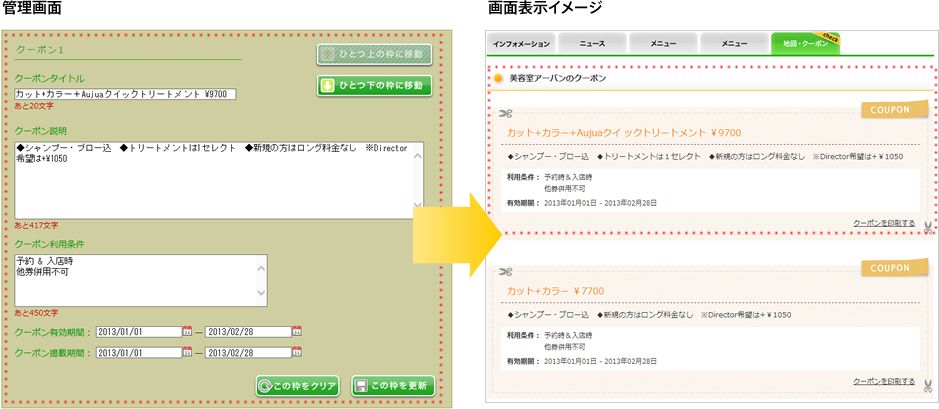Click the この枠をクリア button
Image resolution: width=939 pixels, height=409 pixels.
(298, 386)
